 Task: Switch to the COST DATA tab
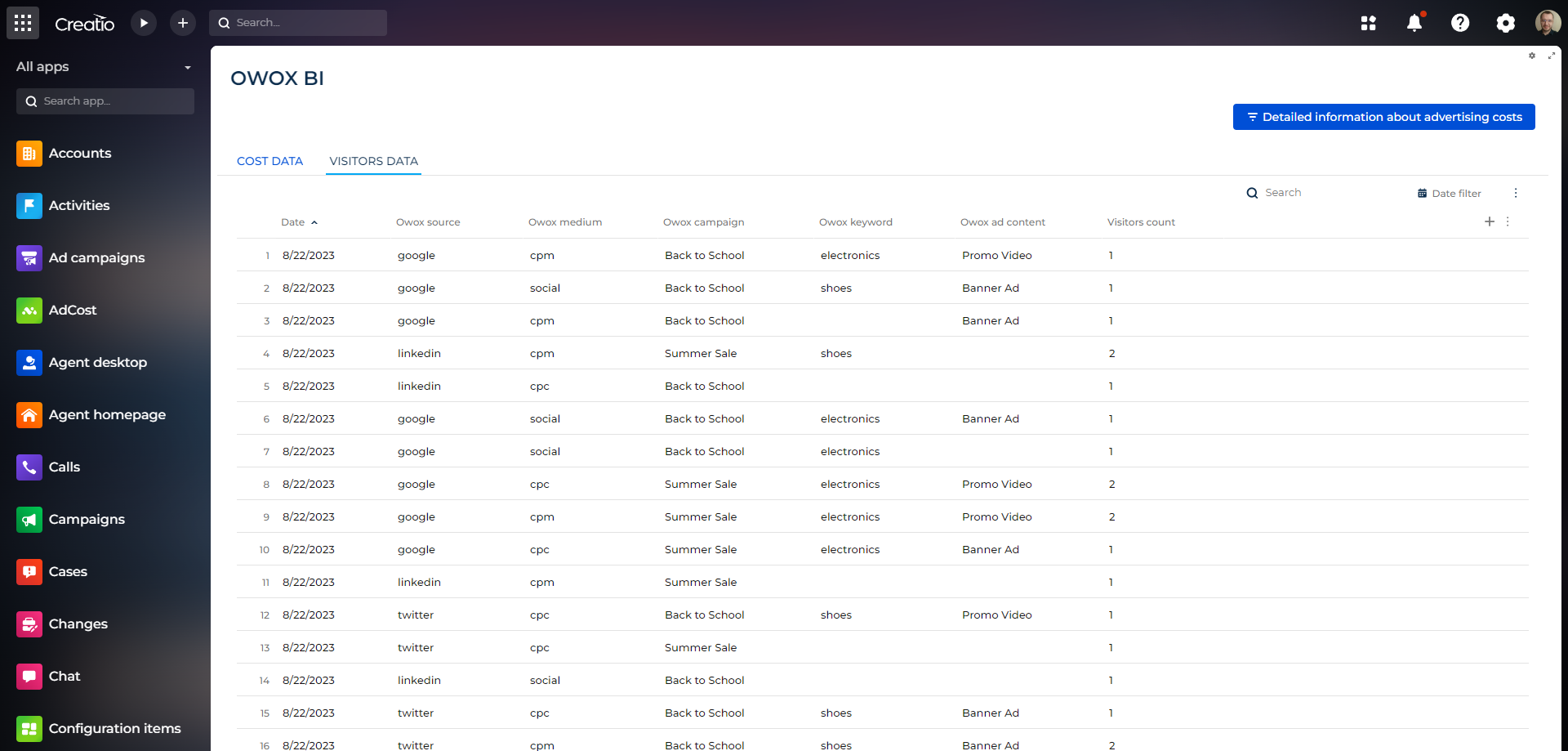tap(269, 161)
